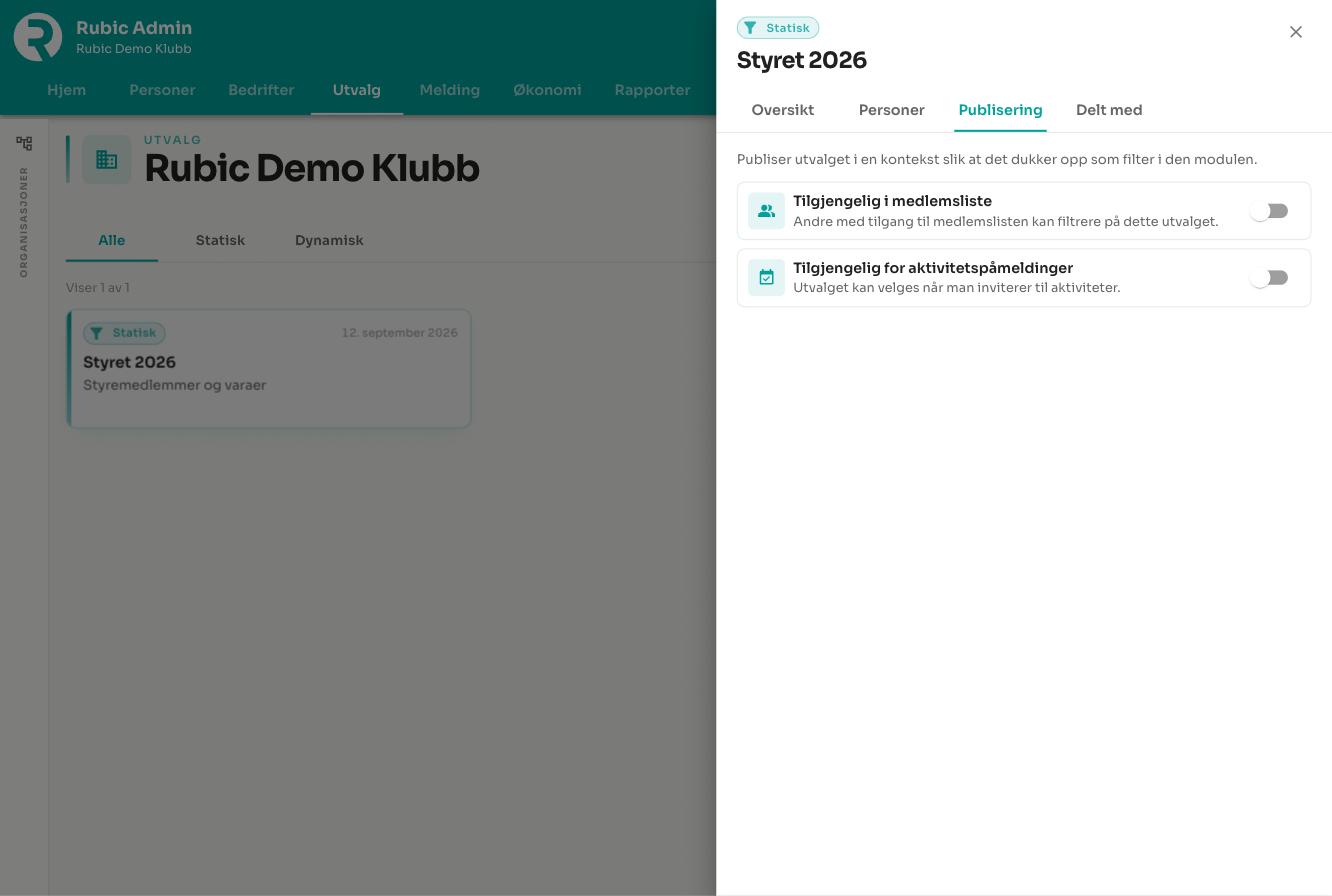
Task: Close the Styret 2026 side panel
Action: pyautogui.click(x=1296, y=32)
